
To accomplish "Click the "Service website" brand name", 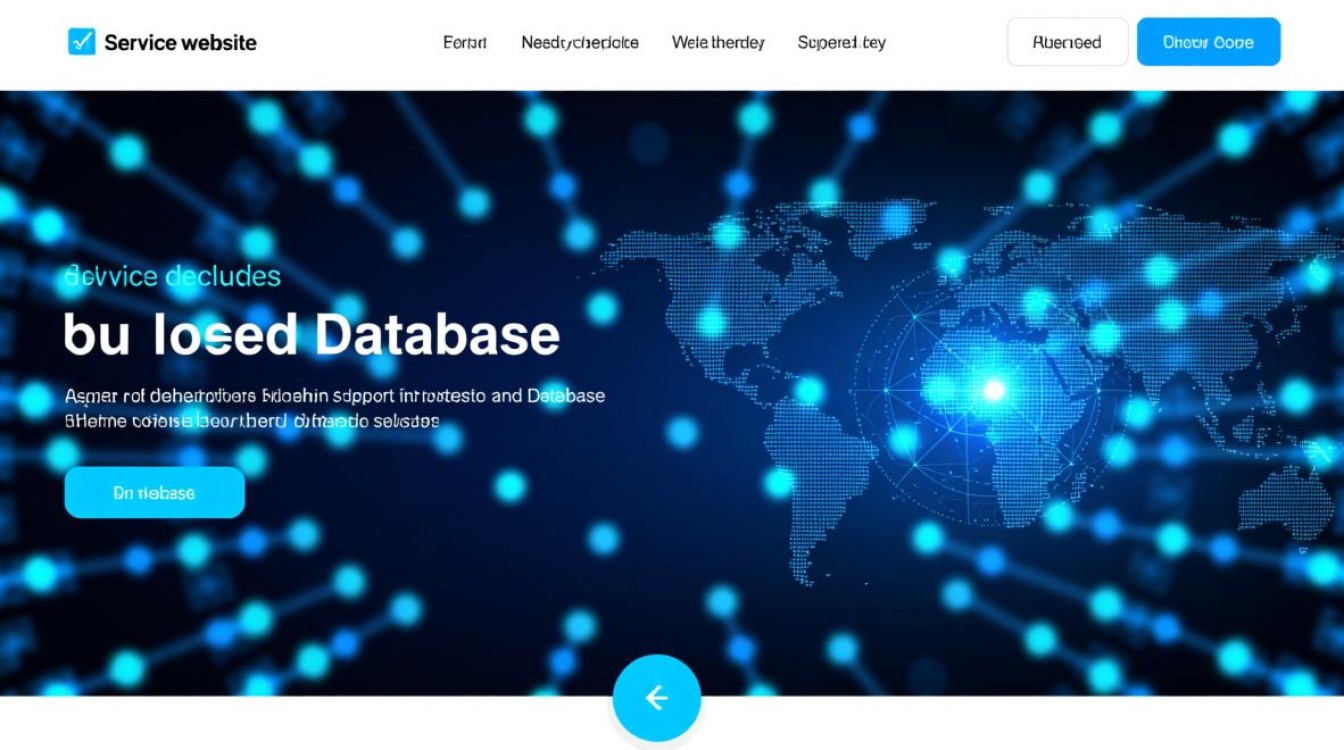I will coord(180,43).
